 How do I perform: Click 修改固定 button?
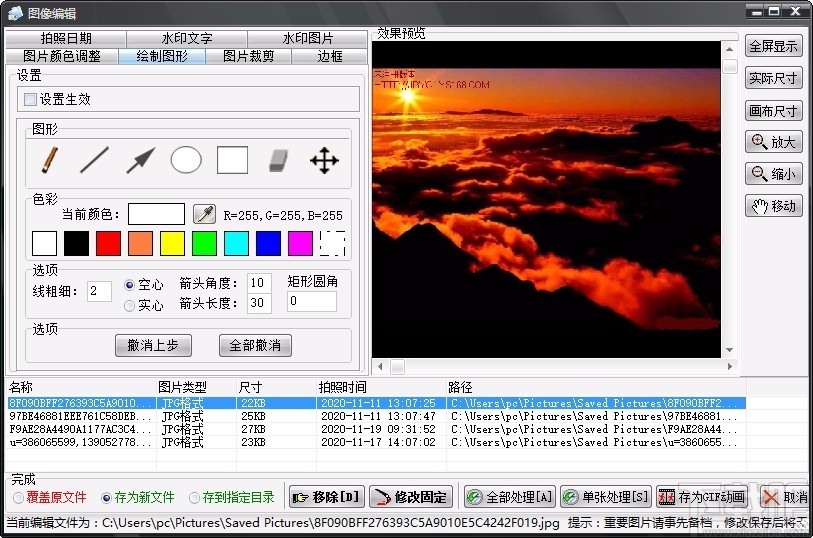(x=411, y=497)
